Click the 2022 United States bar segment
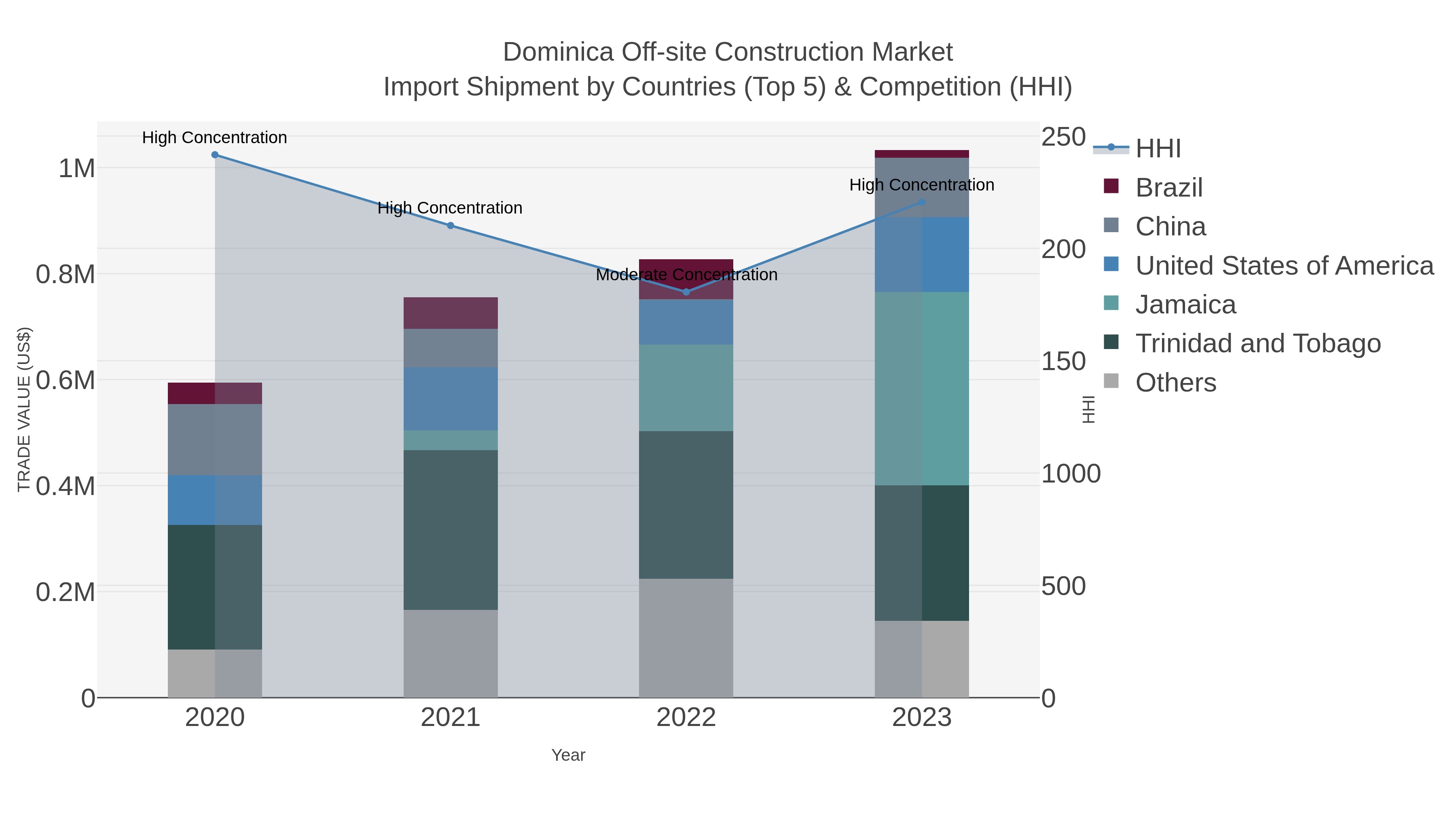Image resolution: width=1456 pixels, height=819 pixels. (x=686, y=322)
